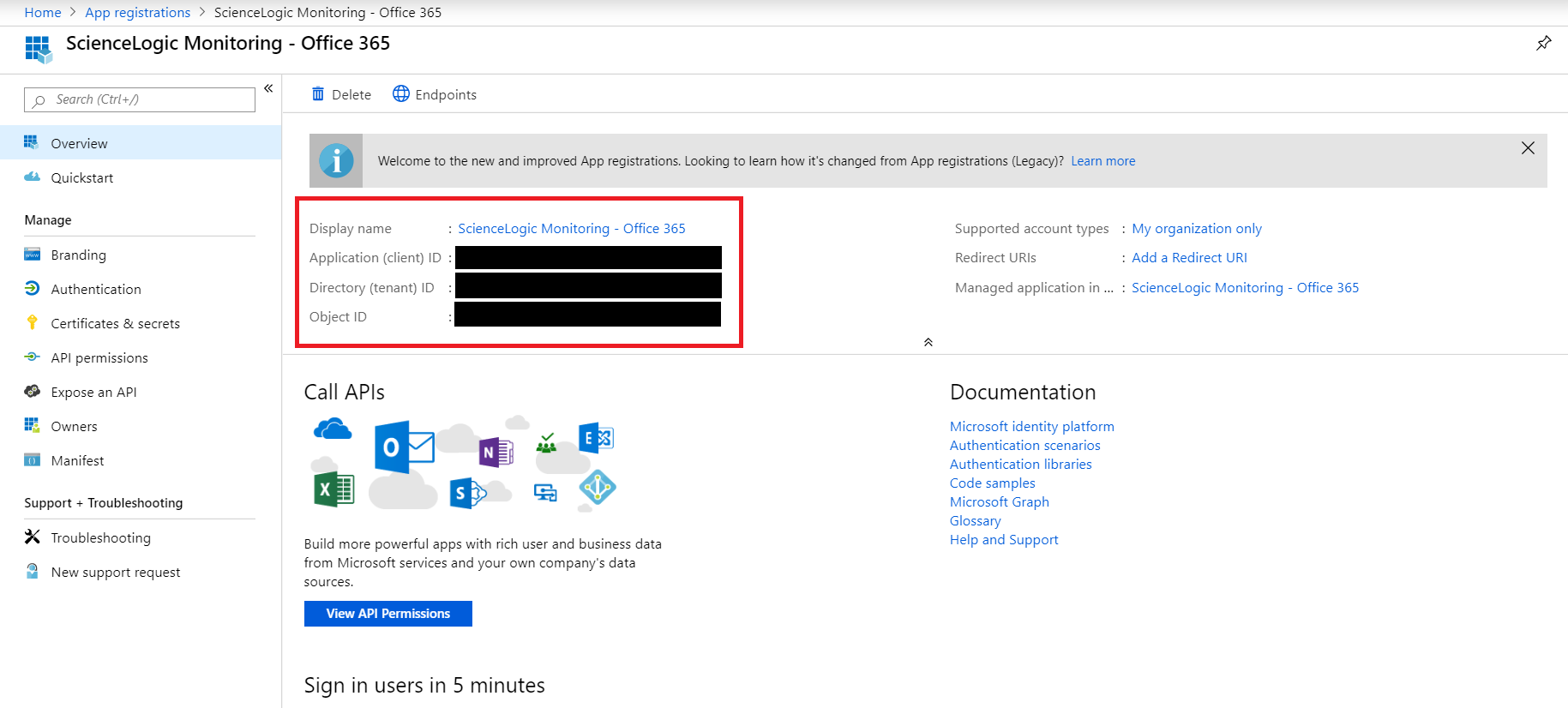
Task: Collapse essentials with the up chevron
Action: point(928,342)
